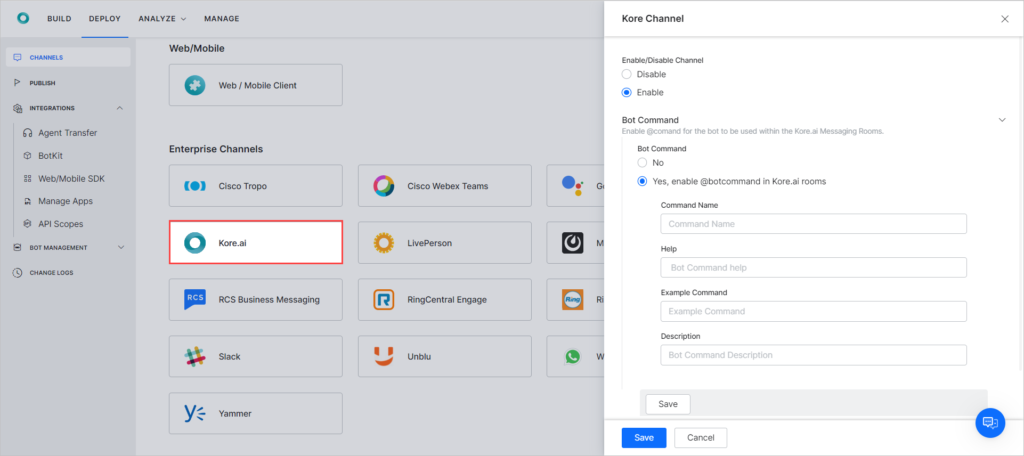Choose No for Bot Command
The height and width of the screenshot is (456, 1024).
(643, 162)
